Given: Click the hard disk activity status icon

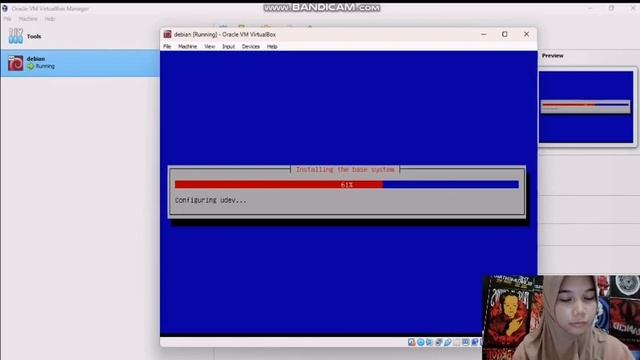Looking at the screenshot, I should (411, 342).
